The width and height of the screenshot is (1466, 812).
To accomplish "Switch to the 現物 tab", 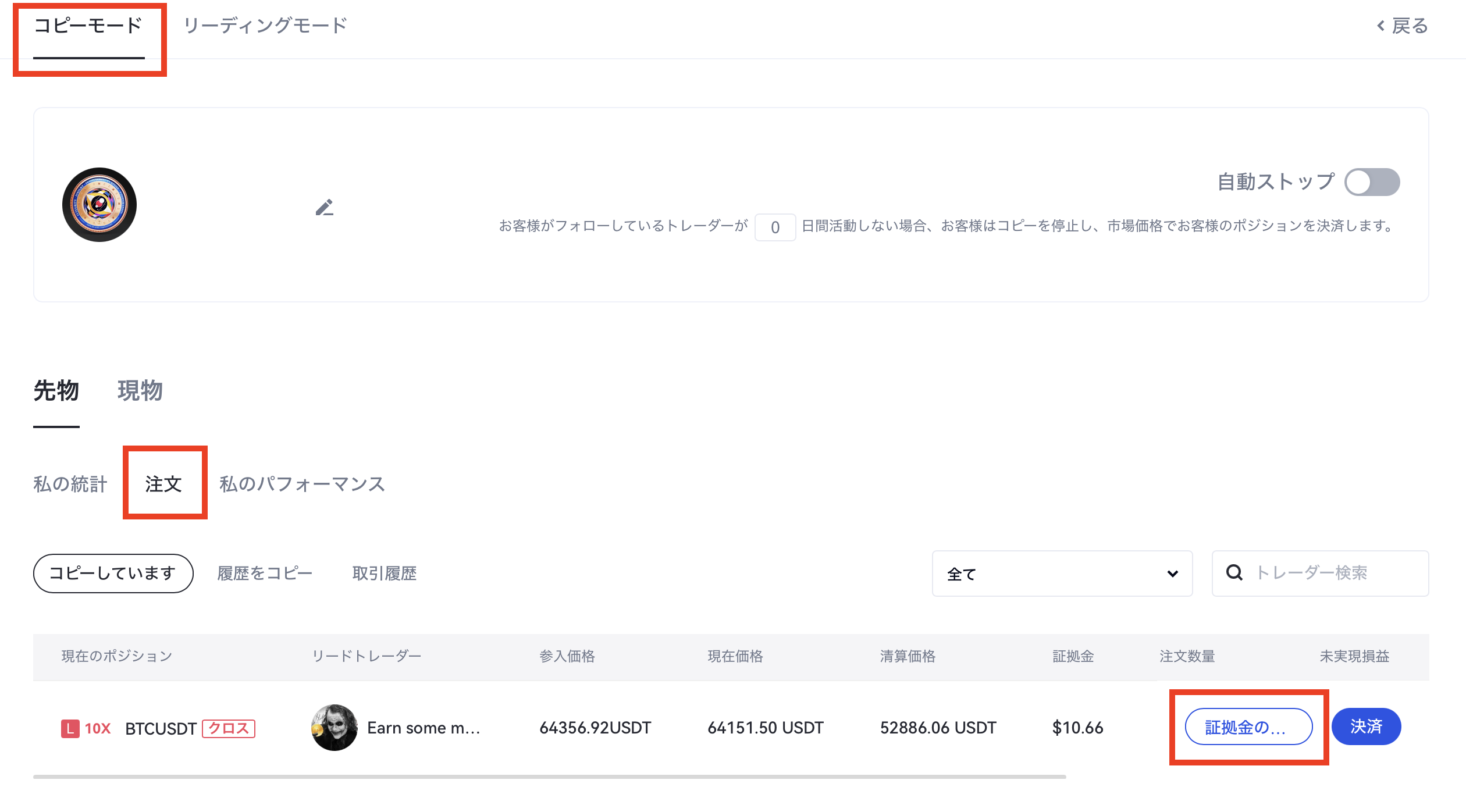I will pos(140,390).
